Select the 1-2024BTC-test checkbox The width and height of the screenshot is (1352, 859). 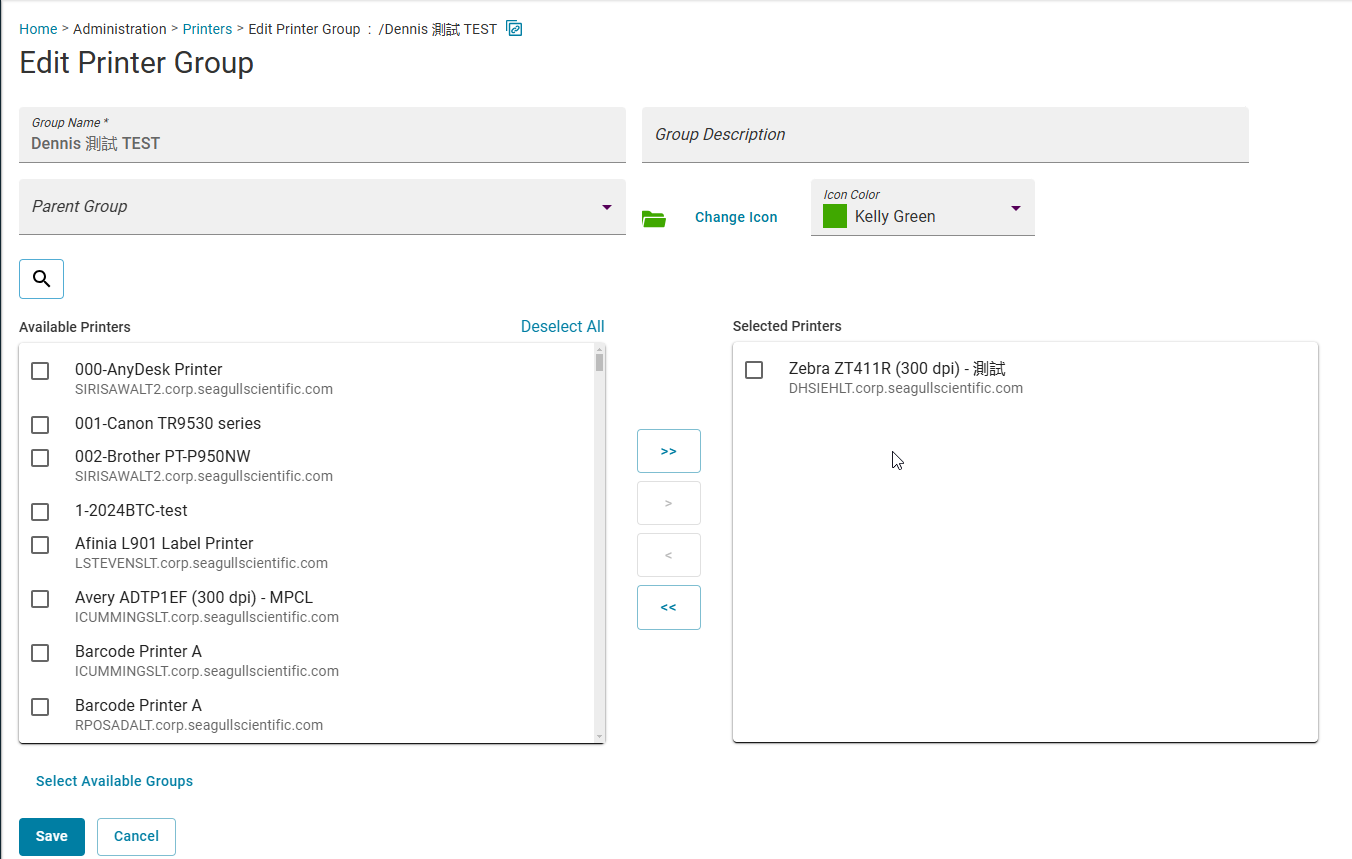(x=40, y=512)
